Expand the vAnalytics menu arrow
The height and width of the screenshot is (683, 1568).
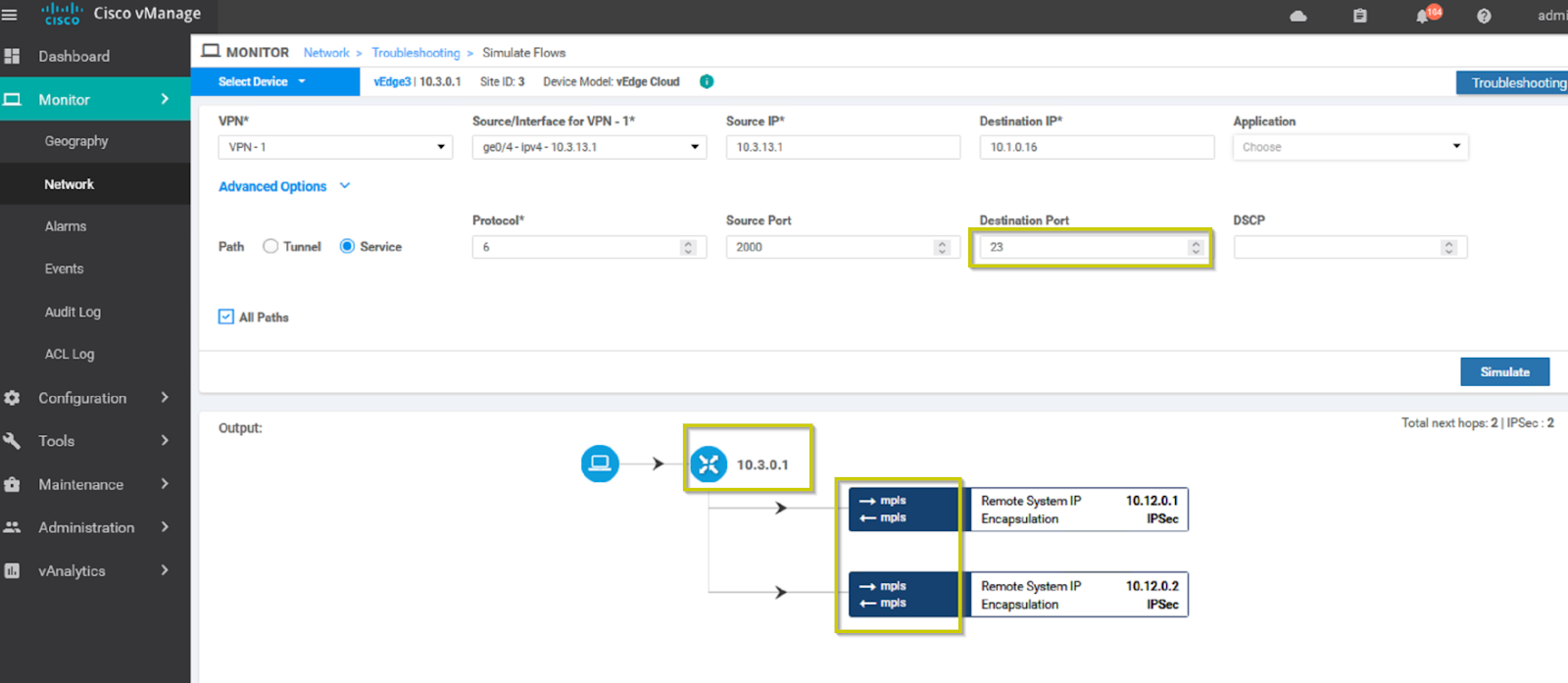coord(165,570)
